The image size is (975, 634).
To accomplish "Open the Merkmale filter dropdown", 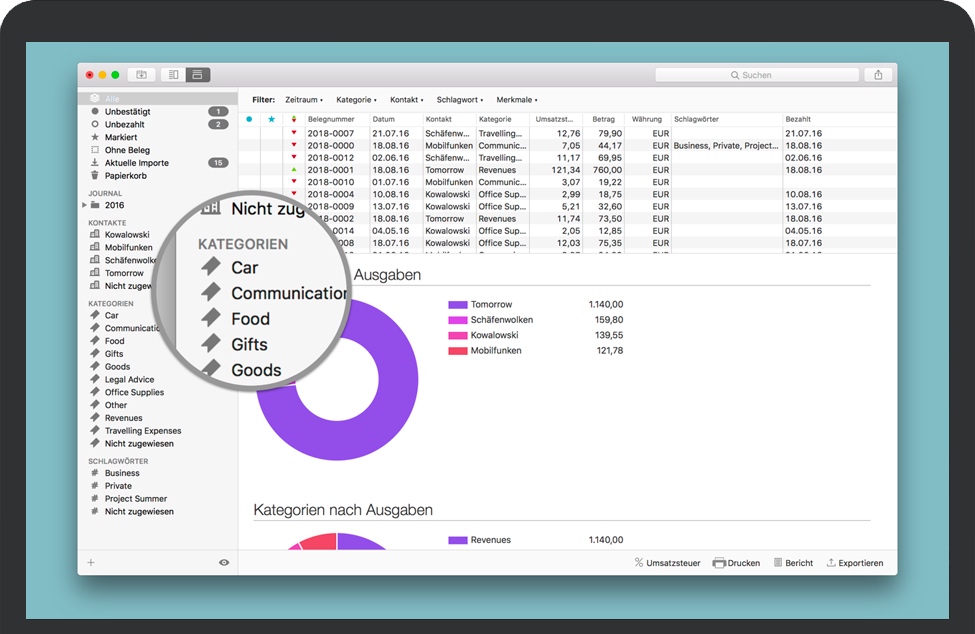I will [516, 100].
